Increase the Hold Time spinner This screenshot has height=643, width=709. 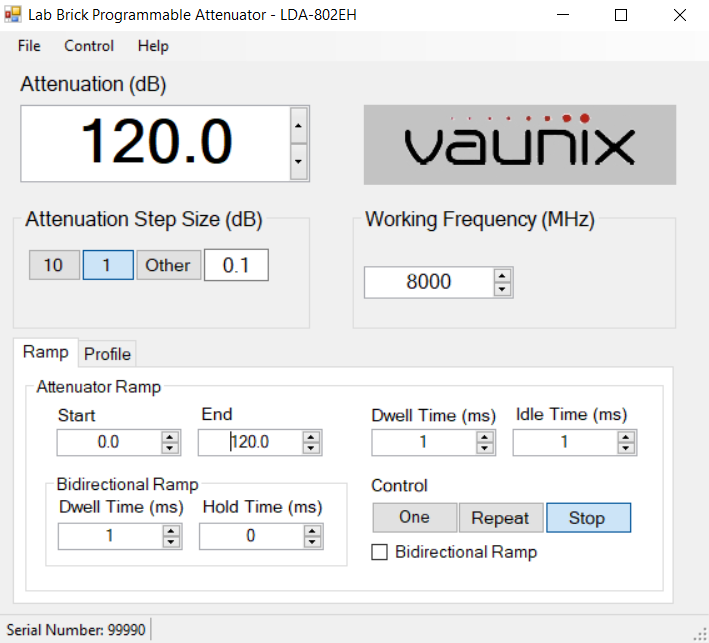click(x=313, y=530)
